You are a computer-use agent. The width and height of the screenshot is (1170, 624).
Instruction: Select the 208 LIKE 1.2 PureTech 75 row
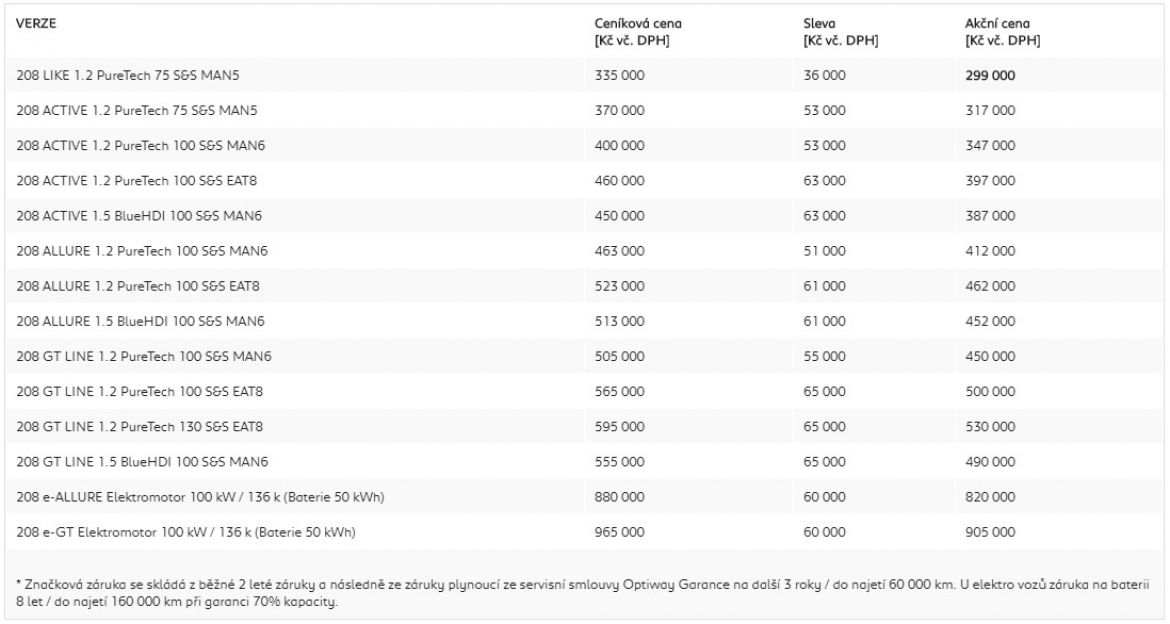pyautogui.click(x=584, y=75)
